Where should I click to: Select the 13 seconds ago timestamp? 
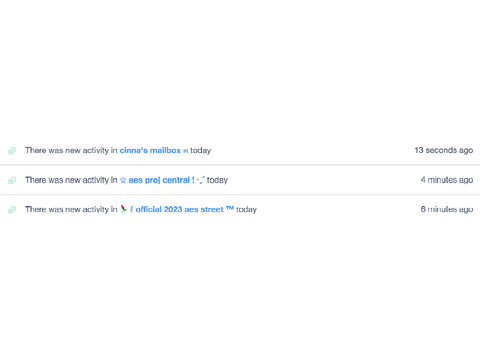click(x=444, y=150)
